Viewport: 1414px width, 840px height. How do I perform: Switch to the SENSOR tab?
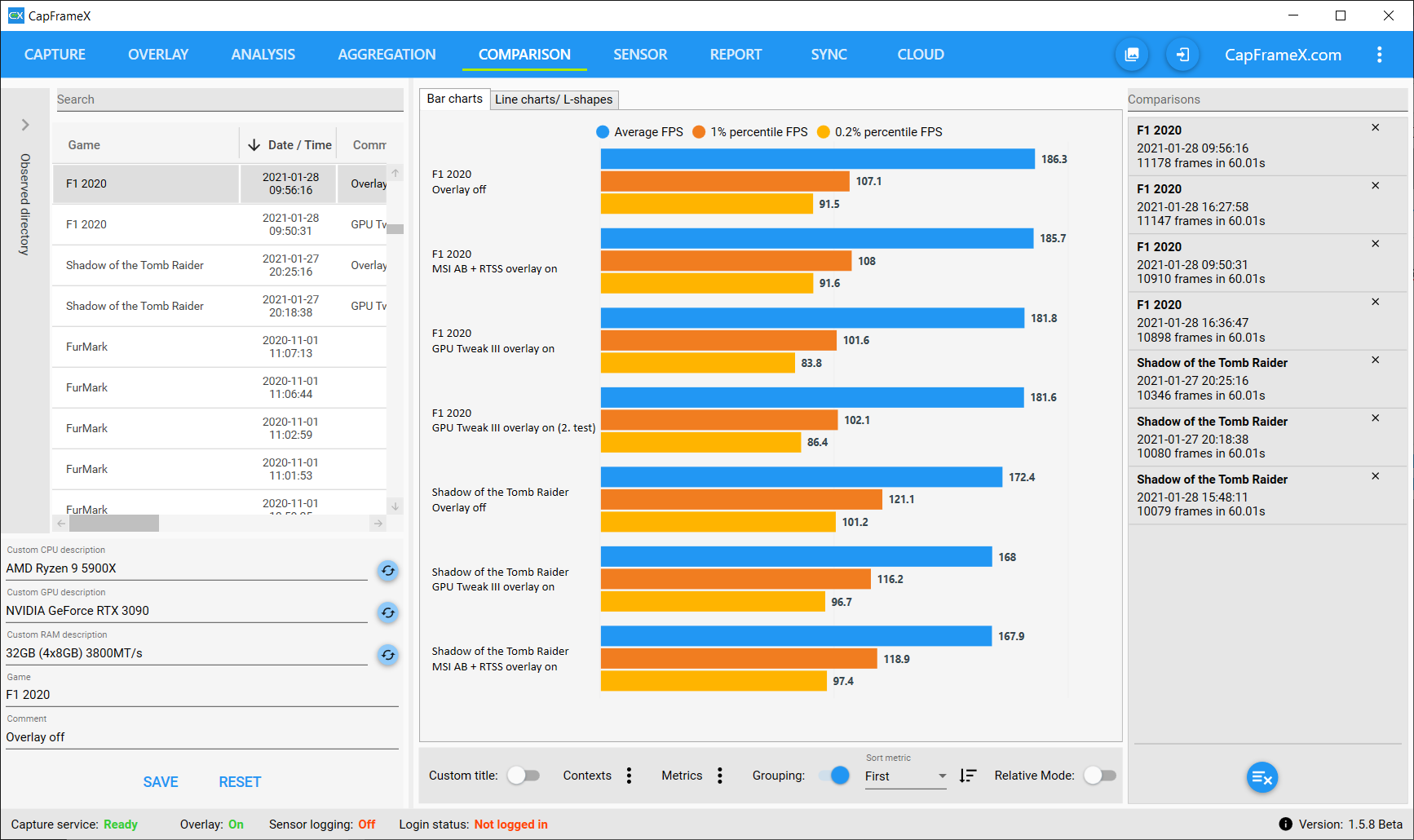[x=640, y=55]
